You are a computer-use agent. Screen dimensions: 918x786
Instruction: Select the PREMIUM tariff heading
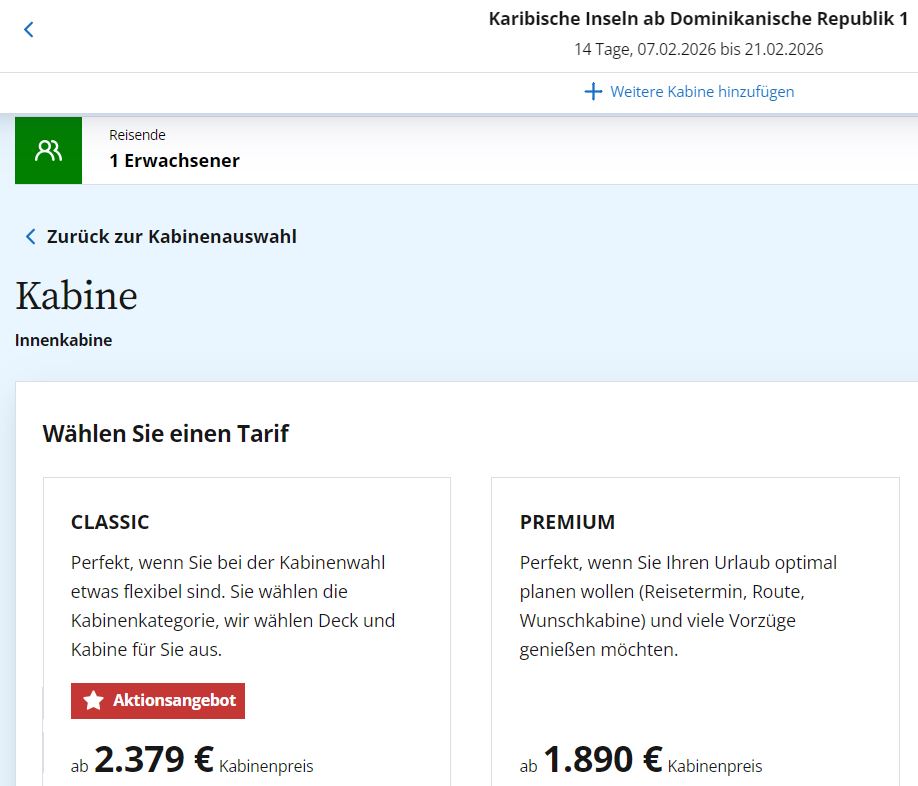[567, 522]
